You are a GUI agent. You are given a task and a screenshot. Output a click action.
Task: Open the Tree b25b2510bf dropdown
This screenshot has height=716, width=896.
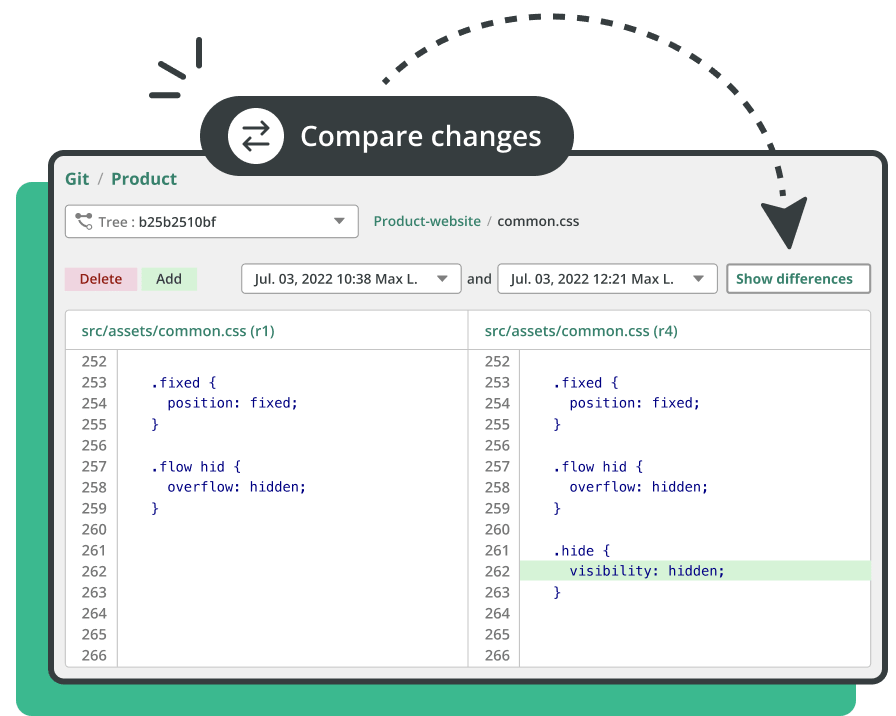pyautogui.click(x=339, y=222)
